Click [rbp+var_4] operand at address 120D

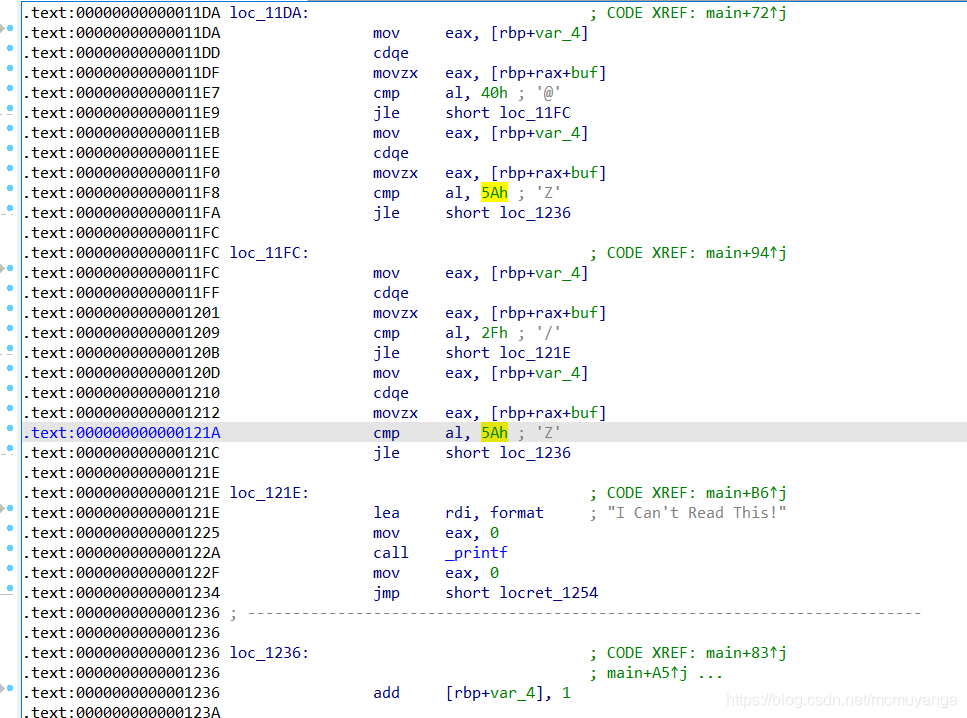click(540, 373)
